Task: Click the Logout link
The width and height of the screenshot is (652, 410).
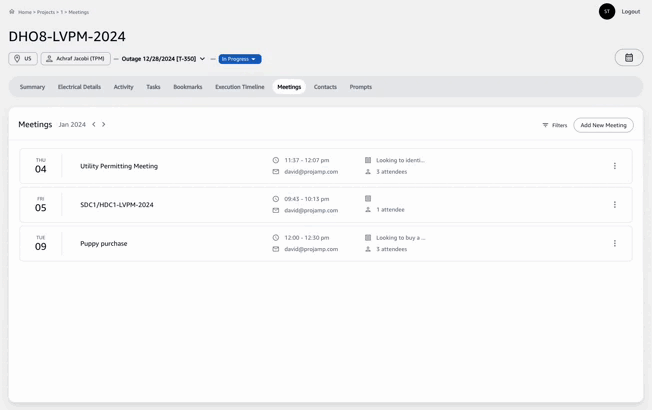Action: pos(630,12)
